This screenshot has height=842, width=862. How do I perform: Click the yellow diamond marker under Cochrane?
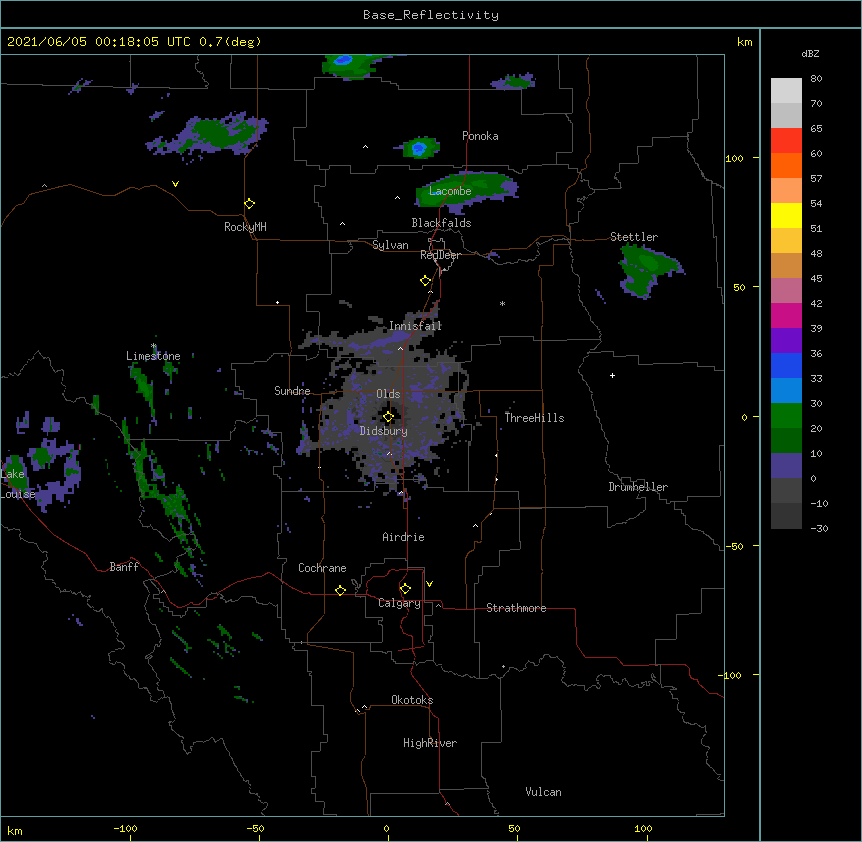(340, 590)
